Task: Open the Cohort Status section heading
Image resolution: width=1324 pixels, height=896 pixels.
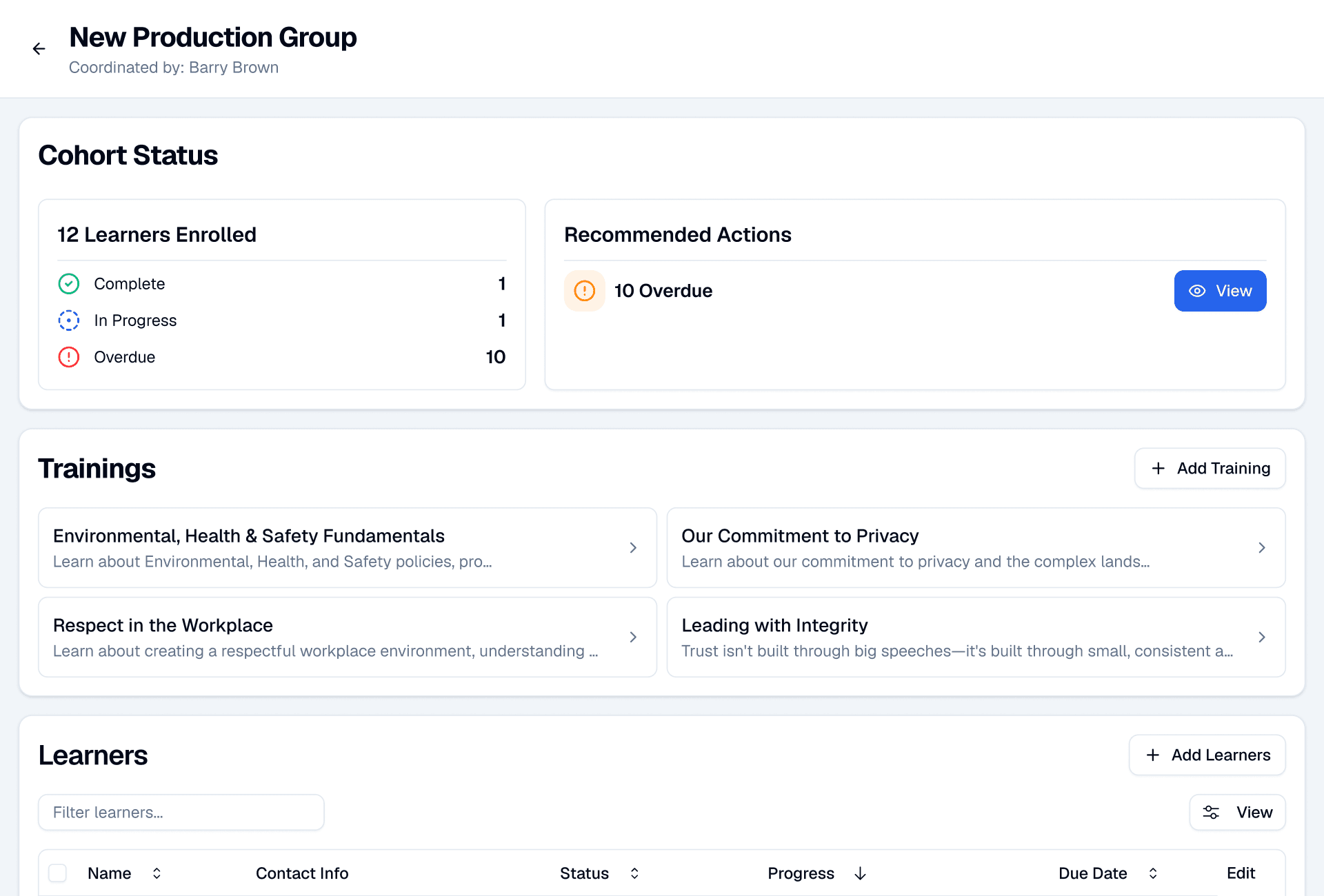Action: tap(128, 155)
